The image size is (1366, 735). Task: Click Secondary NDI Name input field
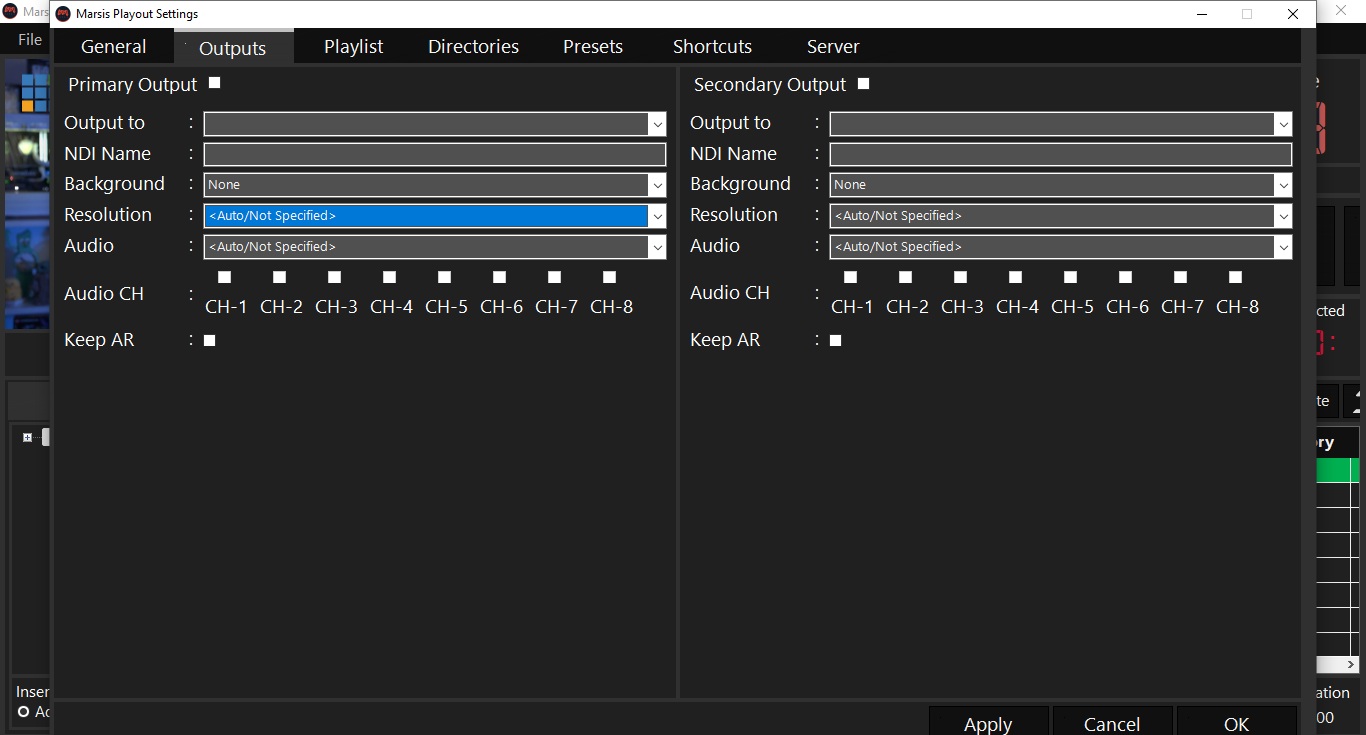point(1061,154)
